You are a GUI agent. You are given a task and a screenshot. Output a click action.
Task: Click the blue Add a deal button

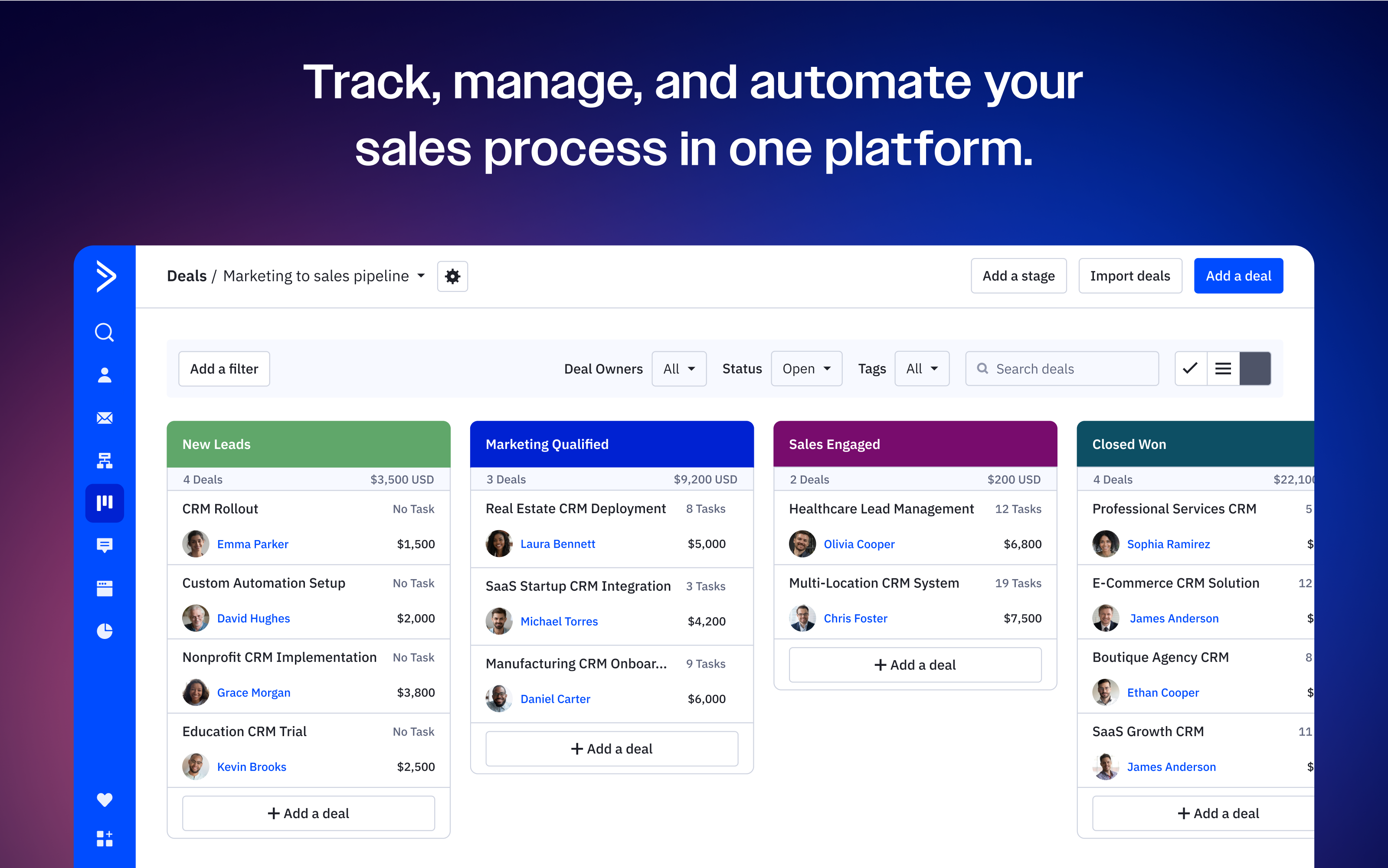click(1238, 276)
